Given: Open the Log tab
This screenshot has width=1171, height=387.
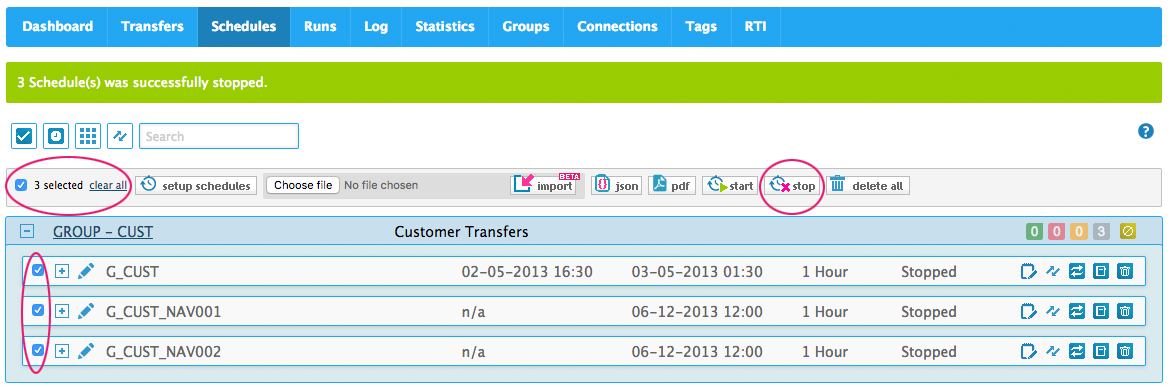Looking at the screenshot, I should point(376,26).
